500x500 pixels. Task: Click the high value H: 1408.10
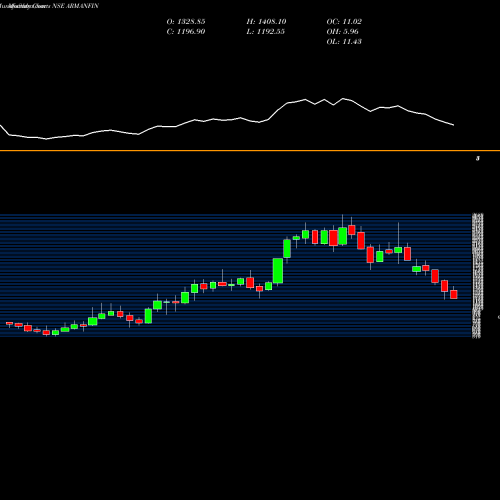coord(266,21)
